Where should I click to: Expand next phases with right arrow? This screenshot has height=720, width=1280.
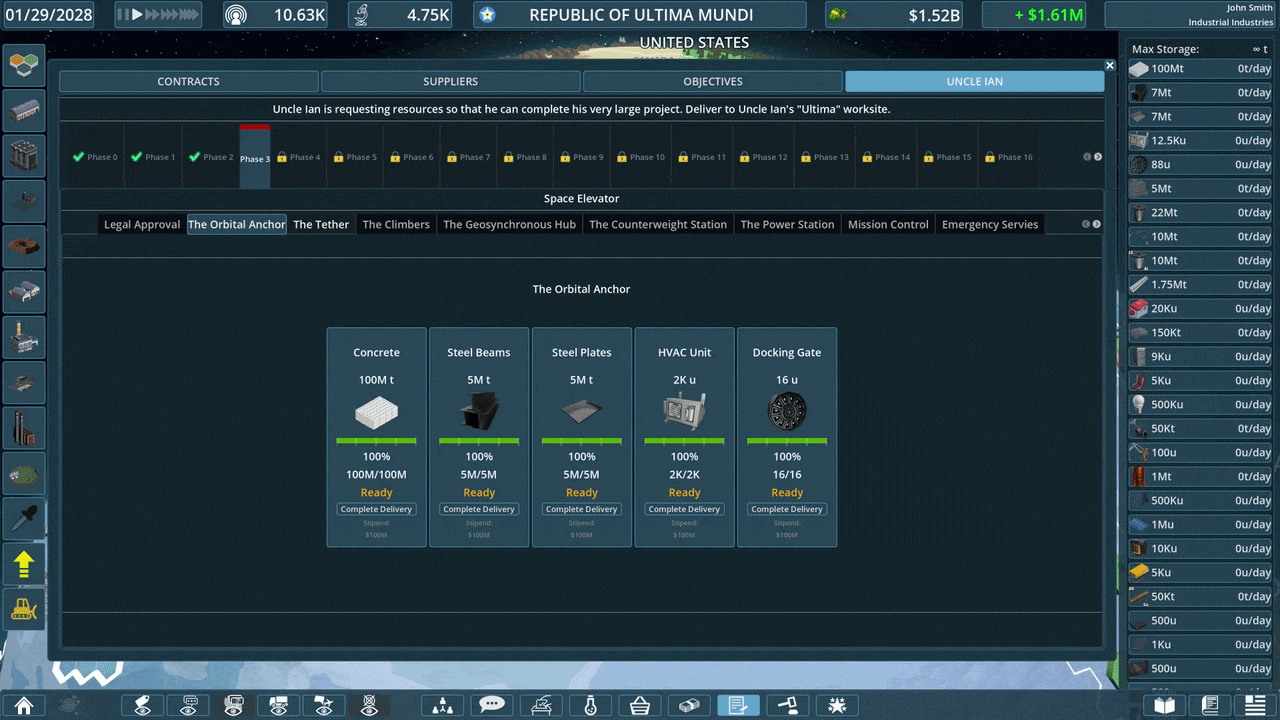pos(1098,157)
